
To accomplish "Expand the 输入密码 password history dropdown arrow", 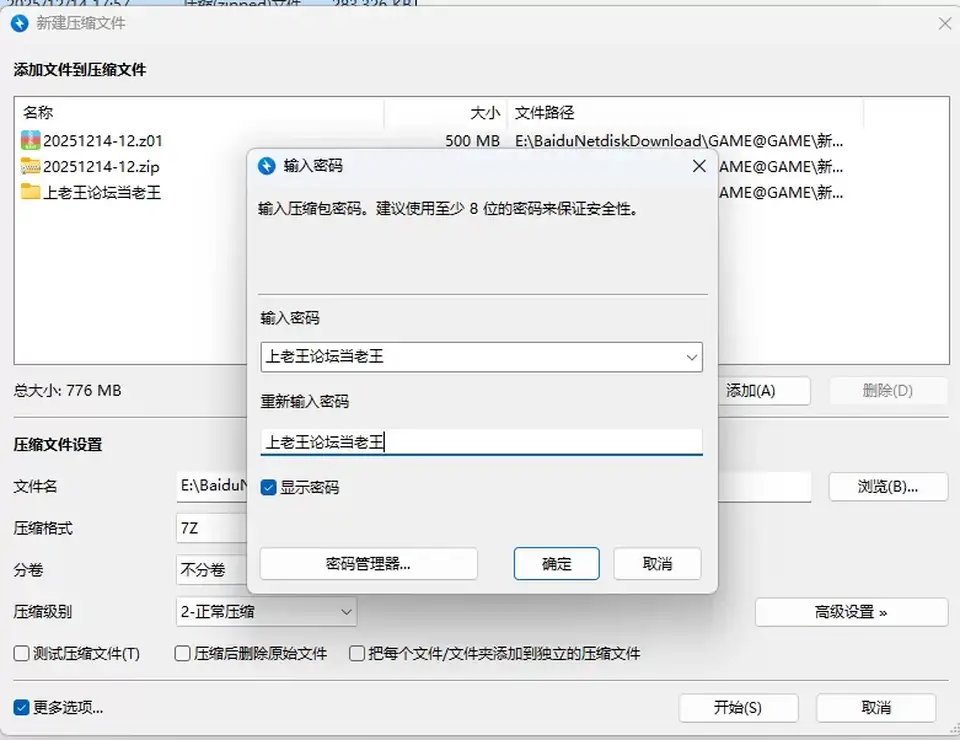I will click(692, 357).
